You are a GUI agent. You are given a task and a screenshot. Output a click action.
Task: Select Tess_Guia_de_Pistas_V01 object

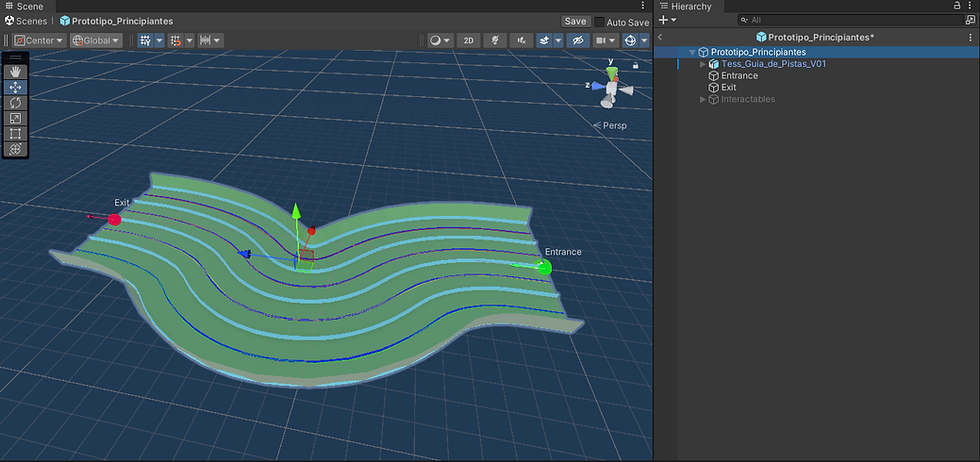774,64
